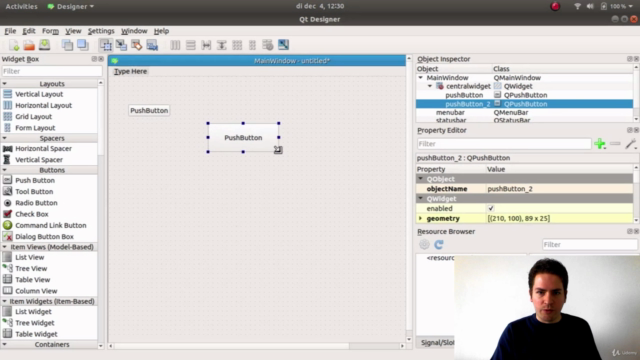Collapse the Containers category
The width and height of the screenshot is (640, 360).
4,344
